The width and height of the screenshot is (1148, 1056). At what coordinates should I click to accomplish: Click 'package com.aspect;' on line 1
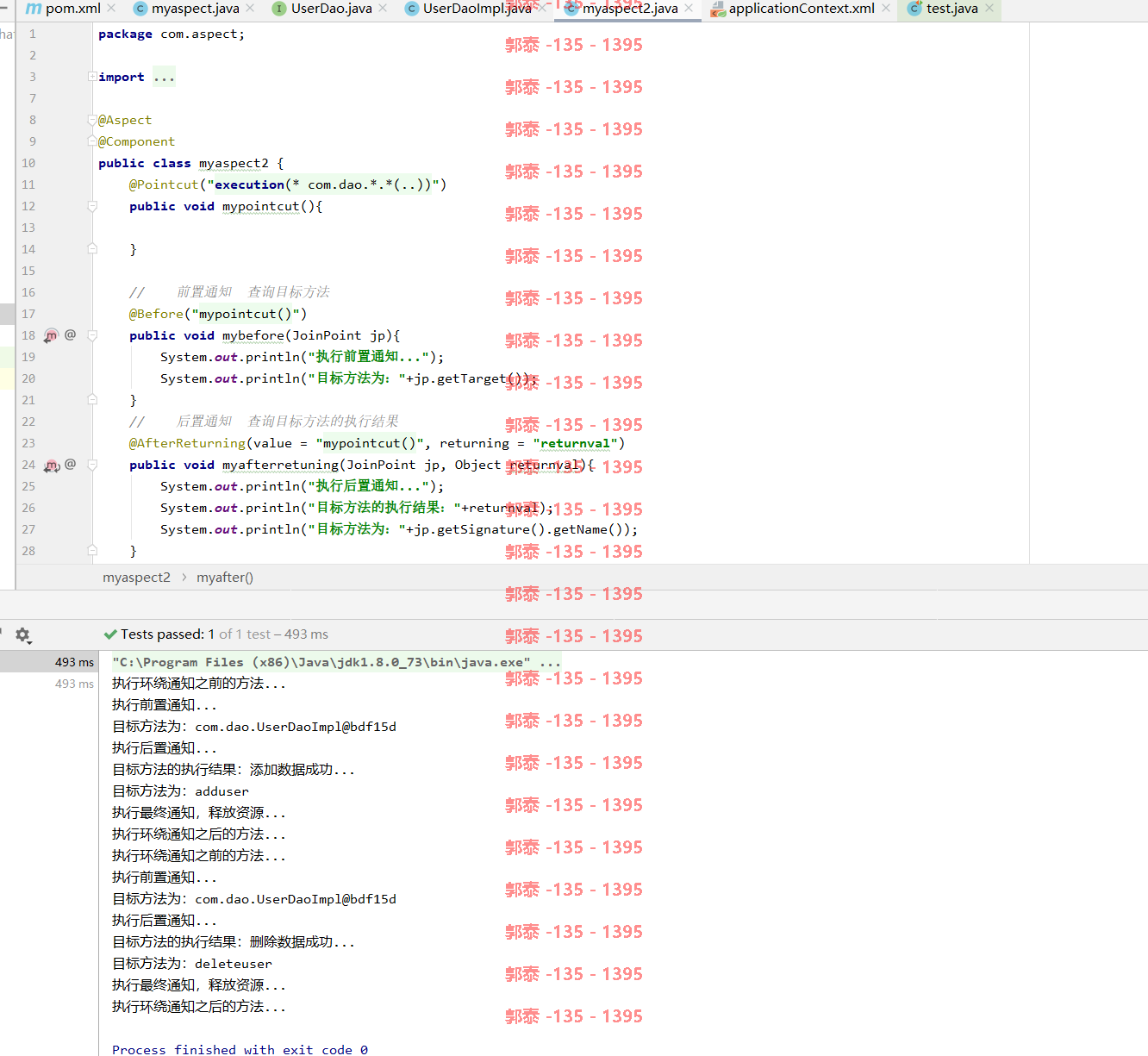click(172, 34)
